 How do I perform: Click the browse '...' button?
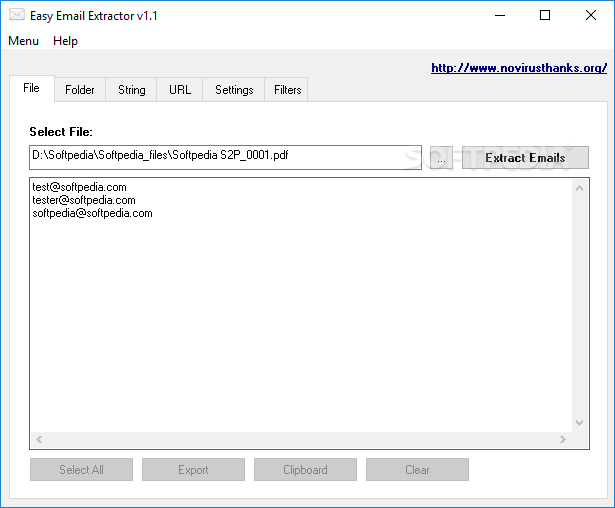[441, 158]
